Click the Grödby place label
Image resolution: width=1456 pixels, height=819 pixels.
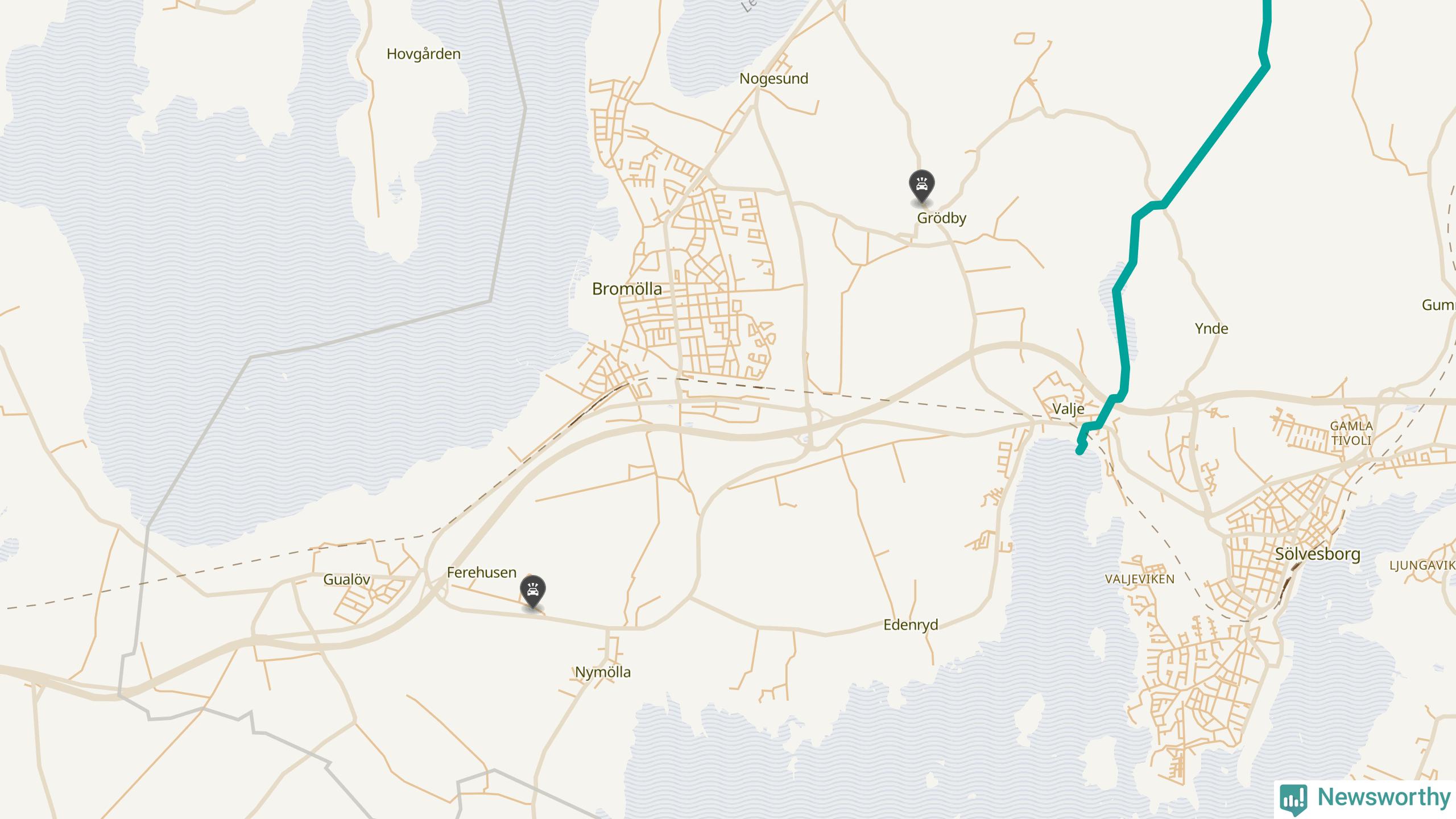coord(942,218)
